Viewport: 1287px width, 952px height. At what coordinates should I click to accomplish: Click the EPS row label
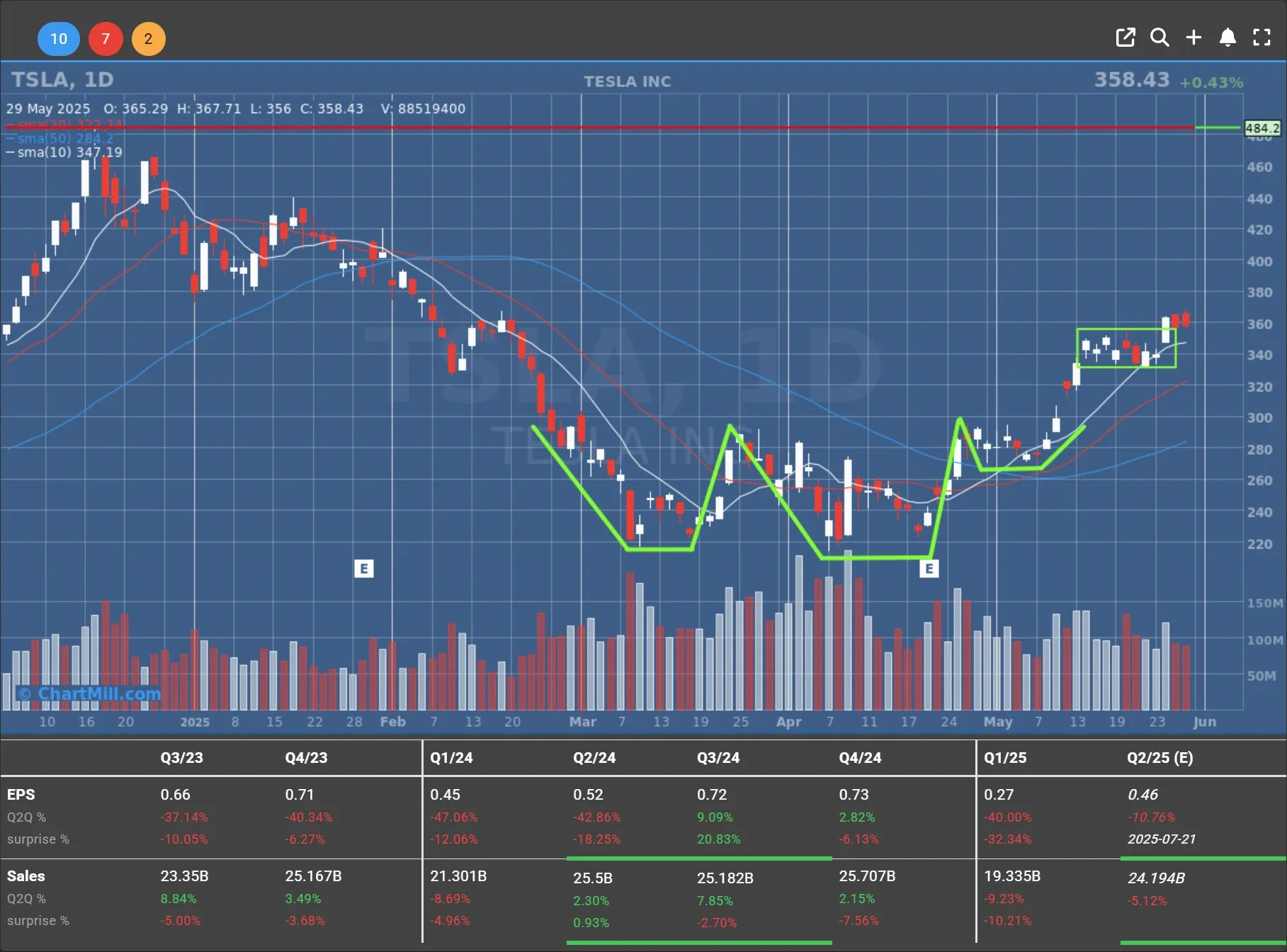pos(21,795)
